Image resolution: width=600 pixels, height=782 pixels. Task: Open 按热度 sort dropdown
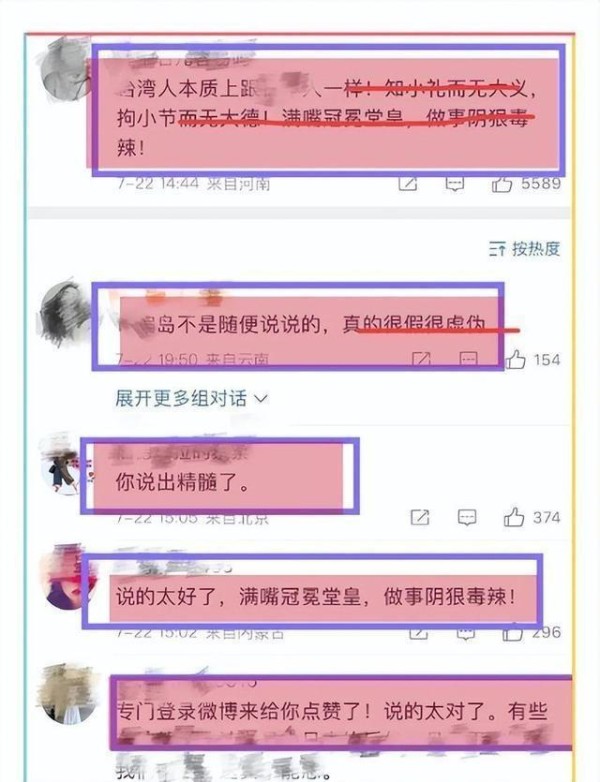click(525, 248)
